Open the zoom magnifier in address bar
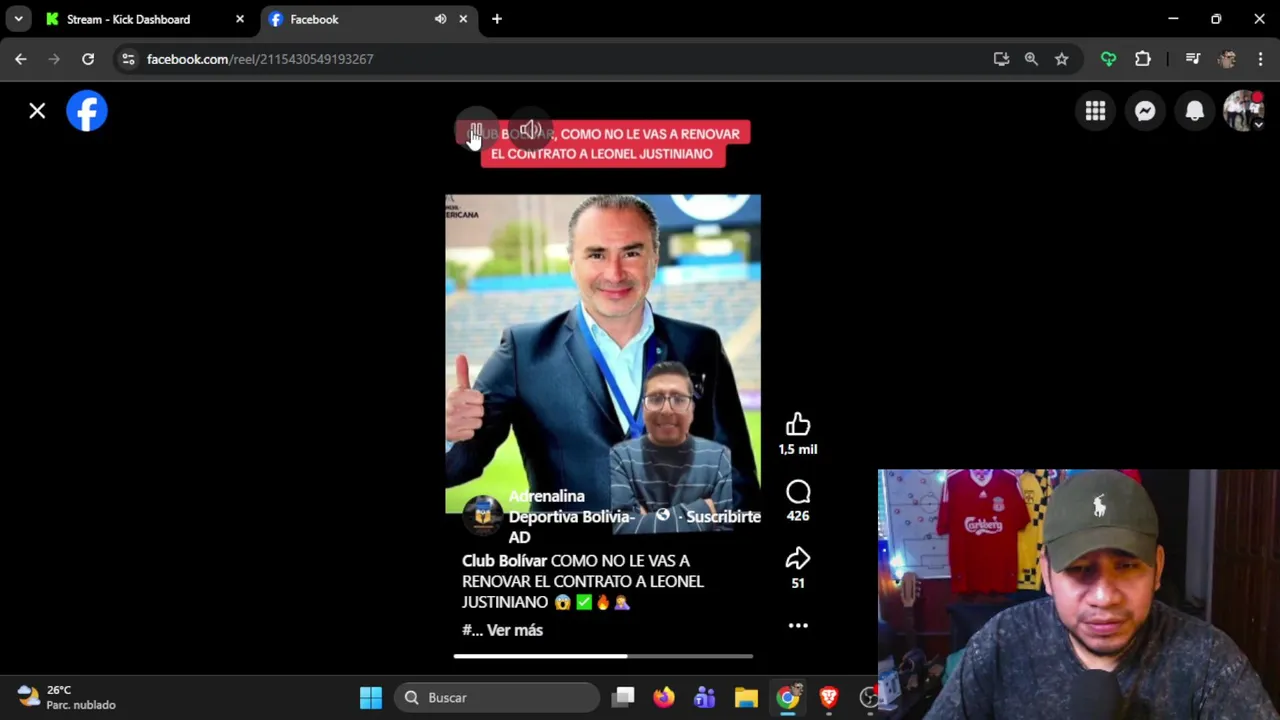The height and width of the screenshot is (720, 1280). [1031, 59]
